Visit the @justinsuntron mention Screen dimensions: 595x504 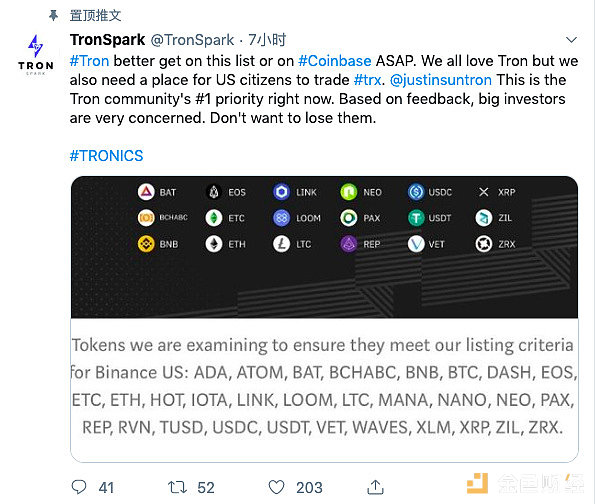441,80
